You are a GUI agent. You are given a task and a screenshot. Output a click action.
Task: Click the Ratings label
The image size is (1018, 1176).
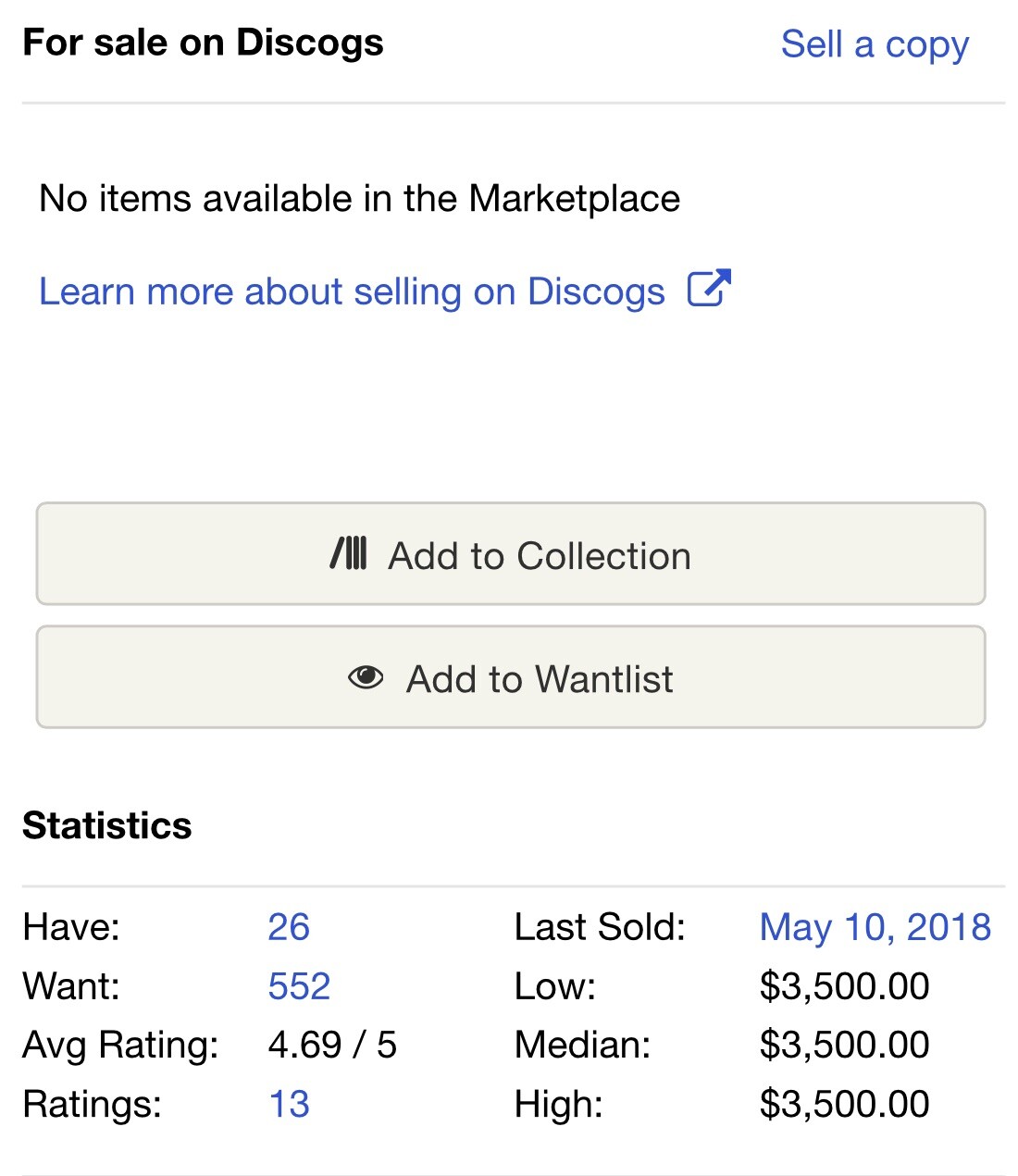tap(92, 1105)
